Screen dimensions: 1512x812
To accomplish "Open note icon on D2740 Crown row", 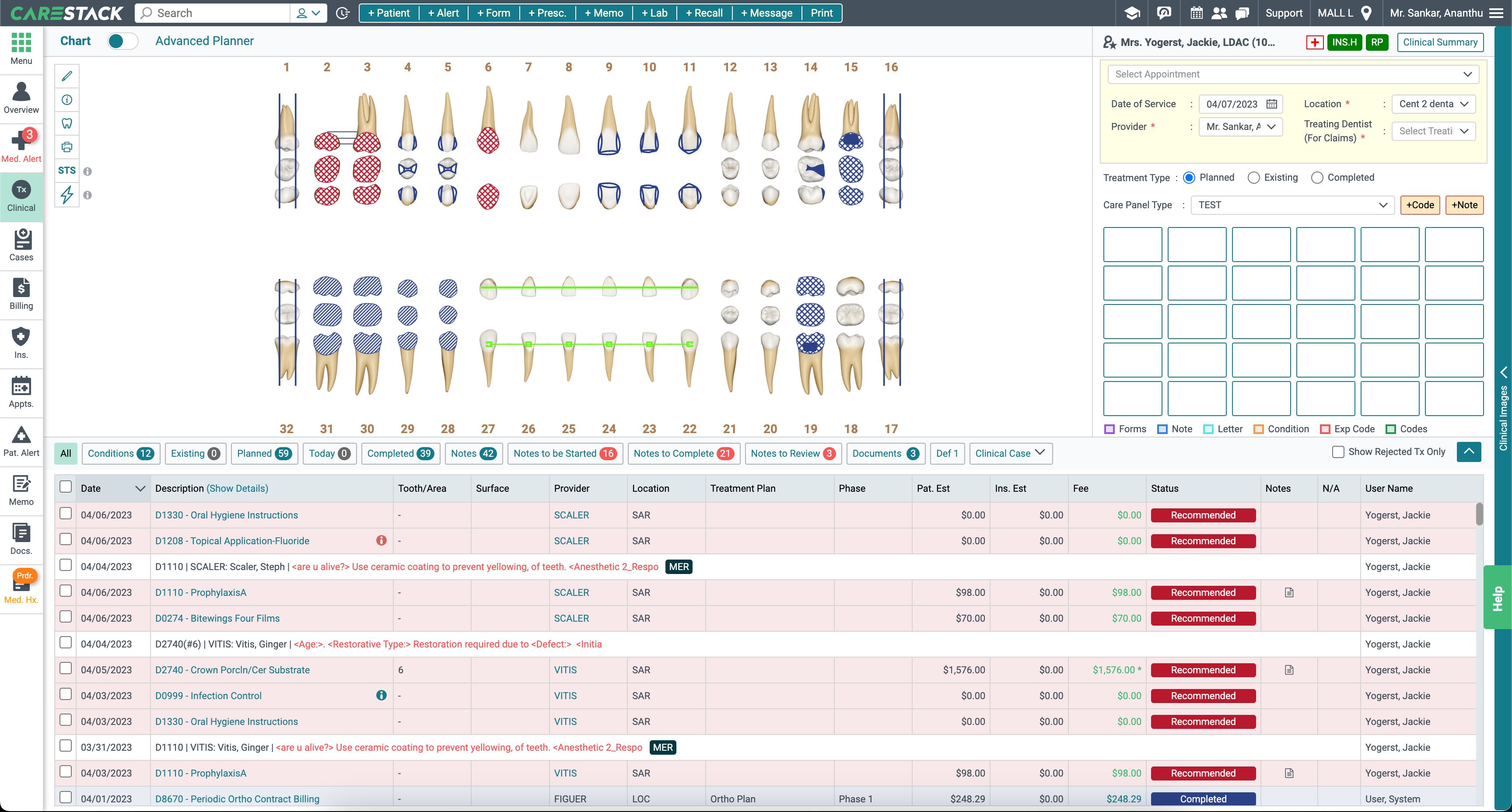I will point(1289,670).
